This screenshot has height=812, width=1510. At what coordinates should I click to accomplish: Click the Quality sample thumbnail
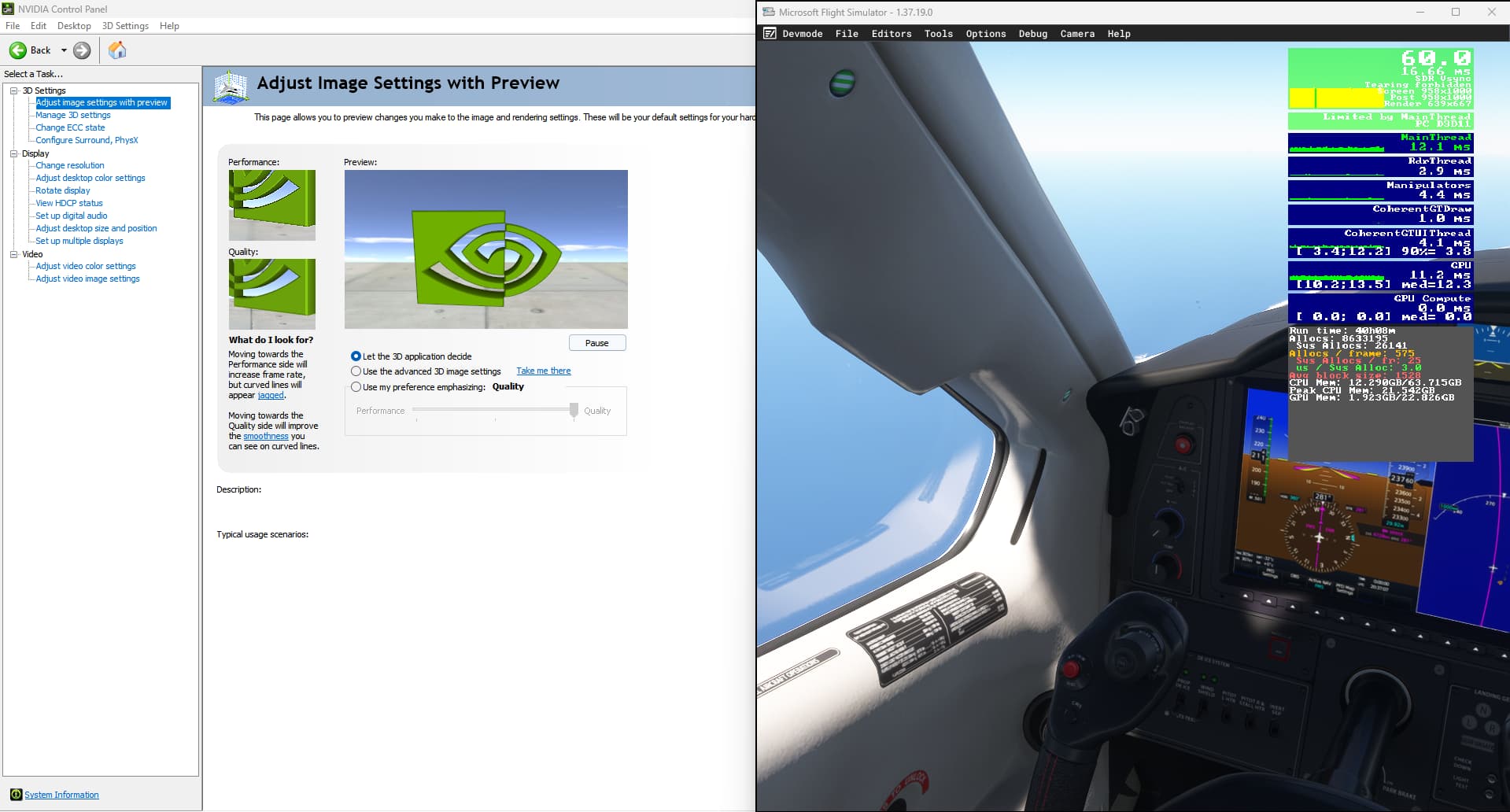click(271, 293)
